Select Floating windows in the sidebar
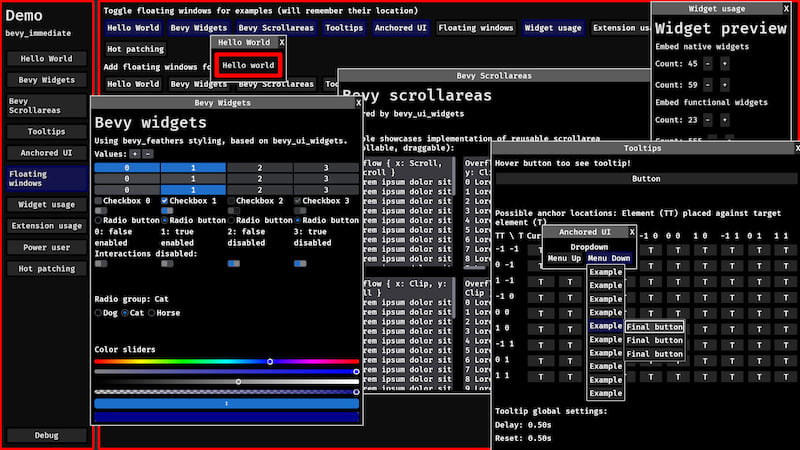 tap(46, 179)
